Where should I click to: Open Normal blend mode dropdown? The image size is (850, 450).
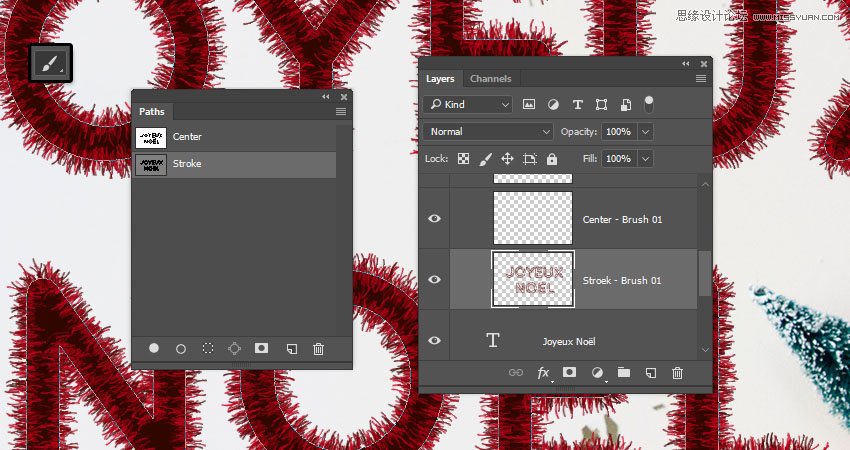point(488,132)
